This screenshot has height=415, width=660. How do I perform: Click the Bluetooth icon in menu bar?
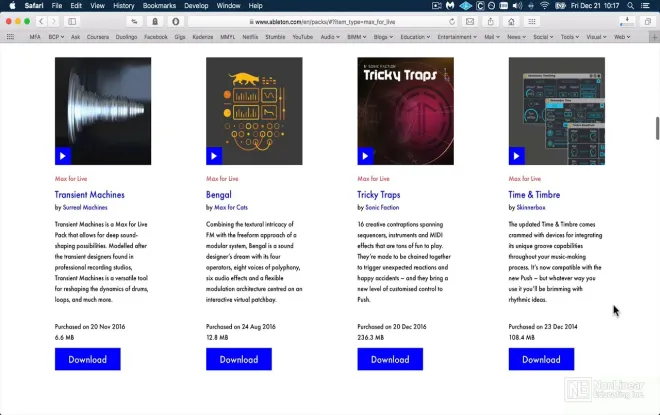pos(531,5)
